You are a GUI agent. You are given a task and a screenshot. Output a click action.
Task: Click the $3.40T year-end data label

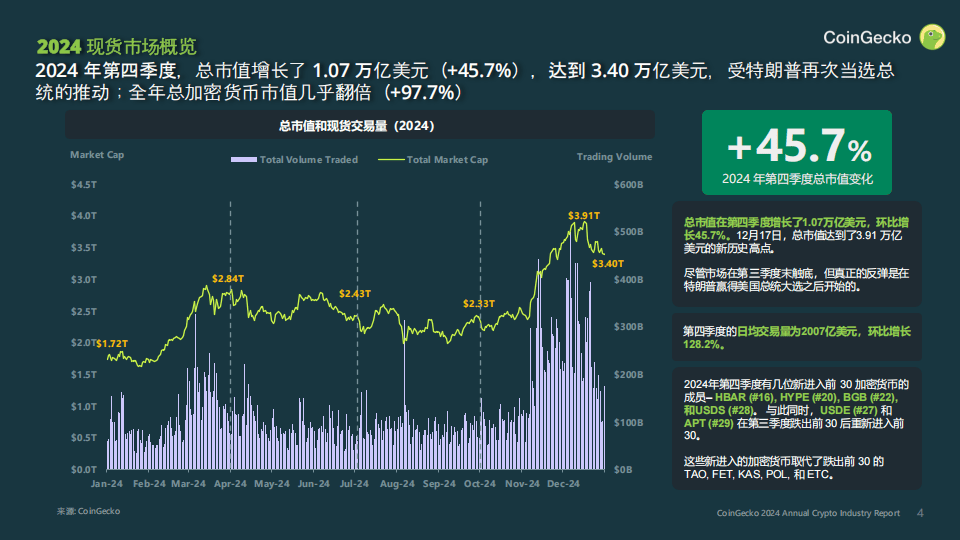pyautogui.click(x=608, y=263)
